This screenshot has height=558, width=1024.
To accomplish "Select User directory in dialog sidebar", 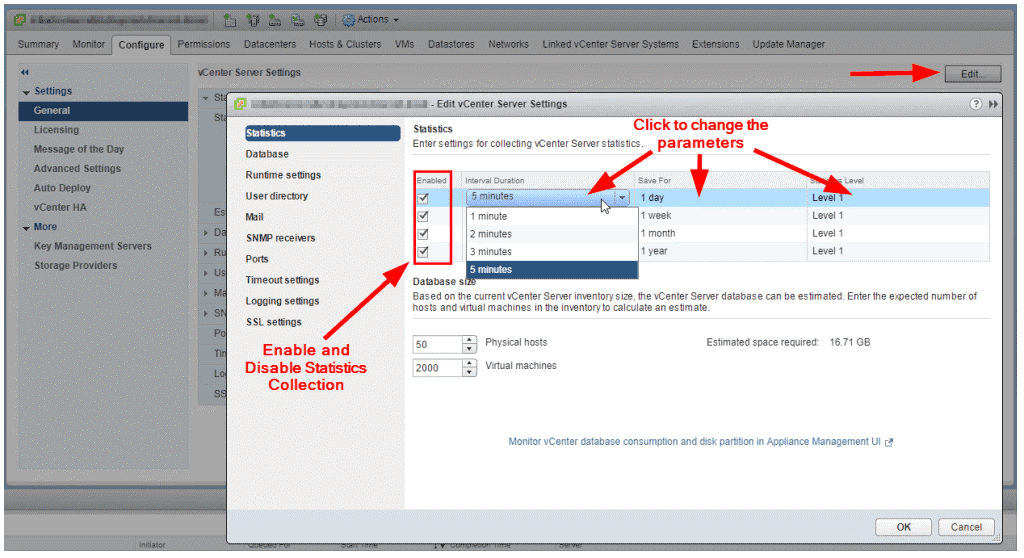I will click(x=277, y=196).
